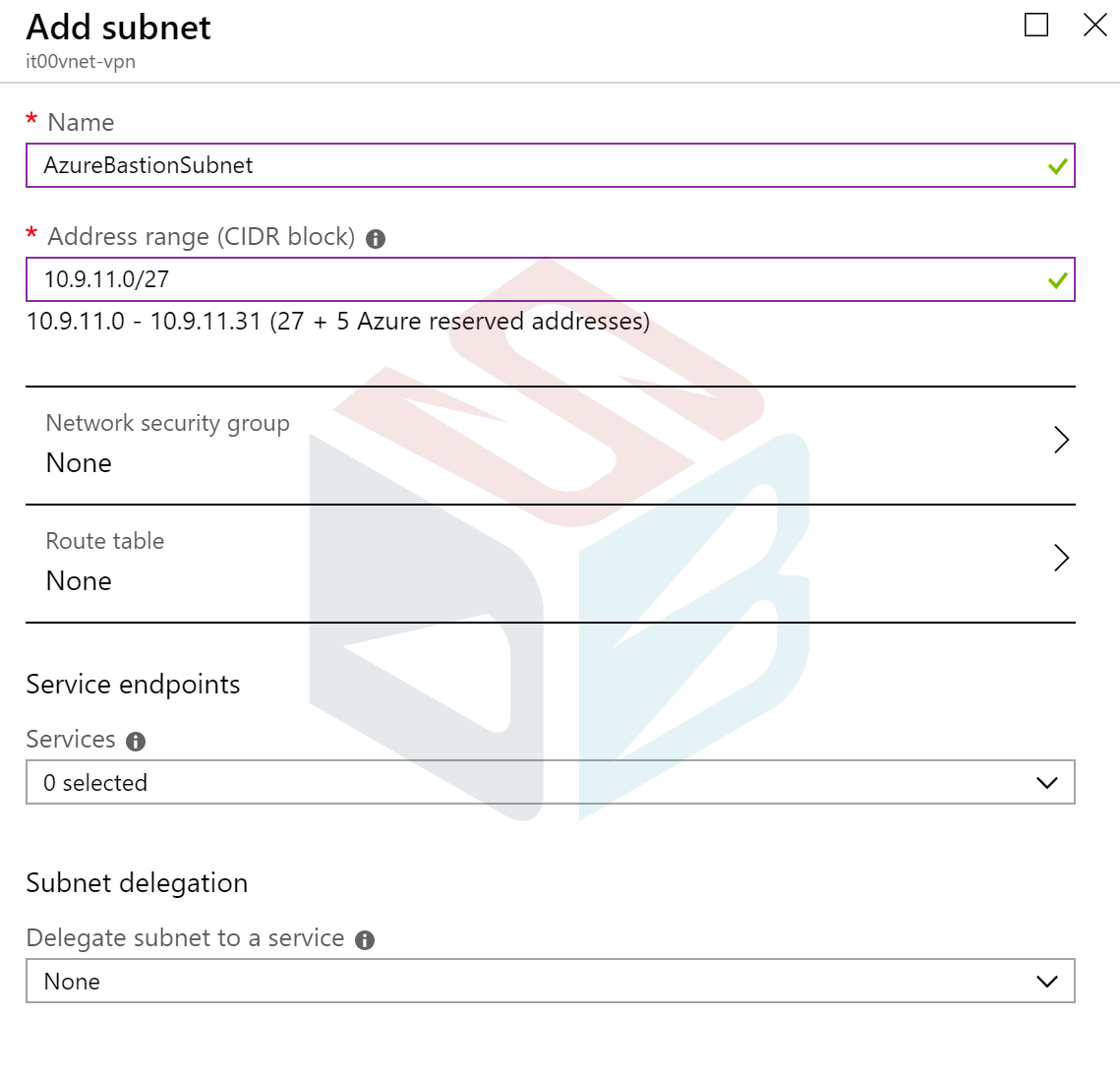Close the Add subnet blade
Viewport: 1120px width, 1078px height.
(1095, 25)
